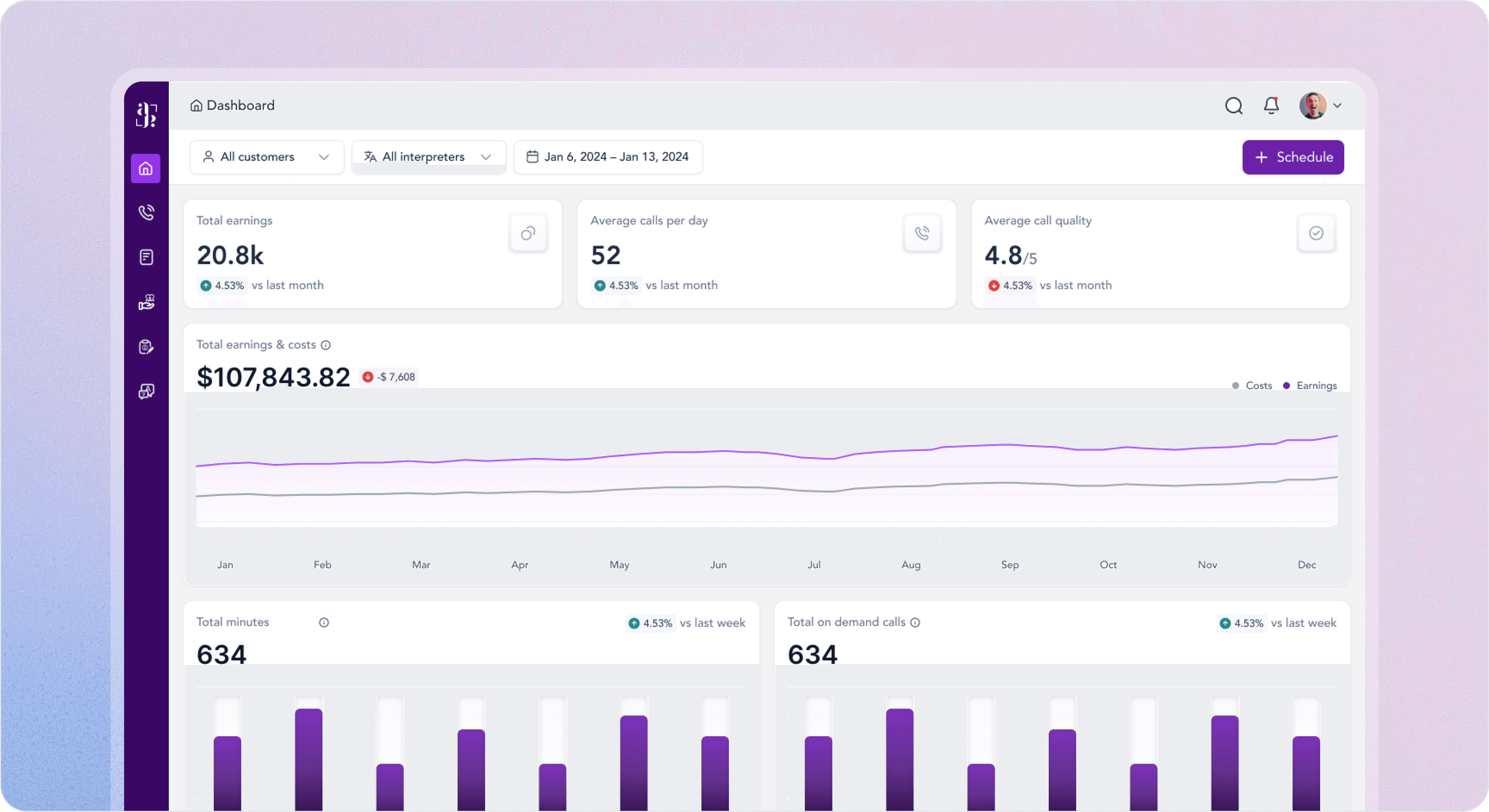This screenshot has height=812, width=1489.
Task: Open the customers hand-holding-people sidebar icon
Action: click(x=146, y=302)
